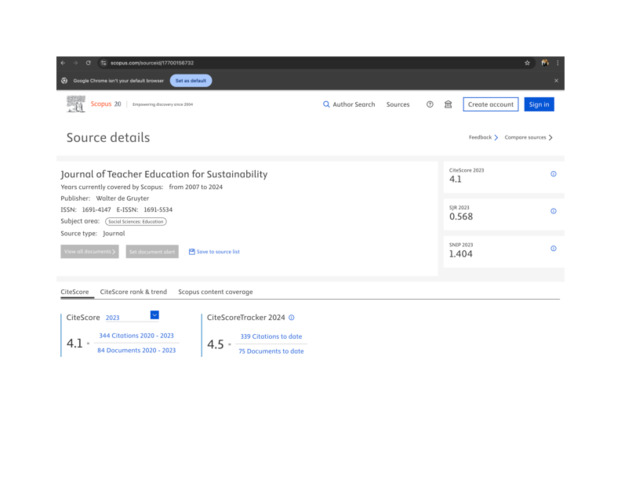Screen dimensions: 621x480
Task: Open 84 Documents 2020 - 2023 link
Action: 136,350
